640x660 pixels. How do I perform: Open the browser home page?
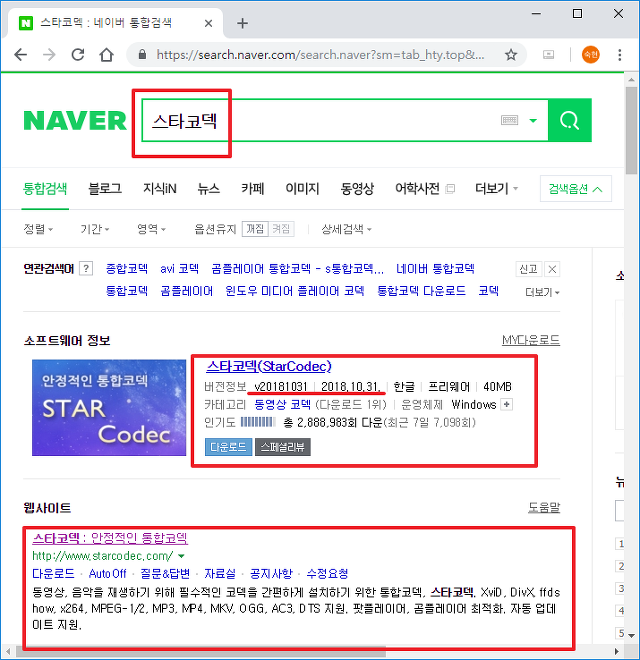[x=107, y=55]
